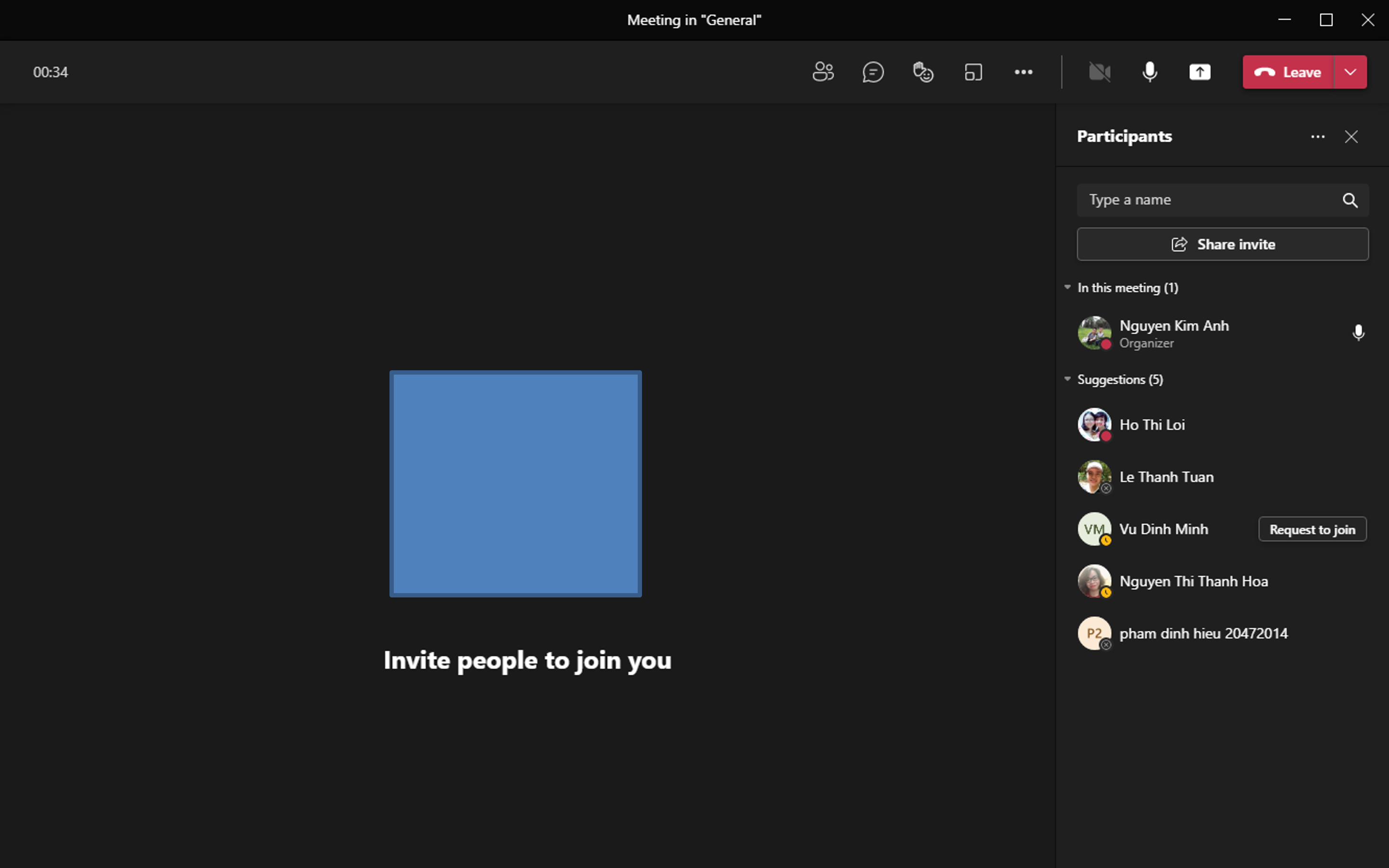This screenshot has height=868, width=1389.
Task: Mute the microphone in toolbar
Action: 1149,72
